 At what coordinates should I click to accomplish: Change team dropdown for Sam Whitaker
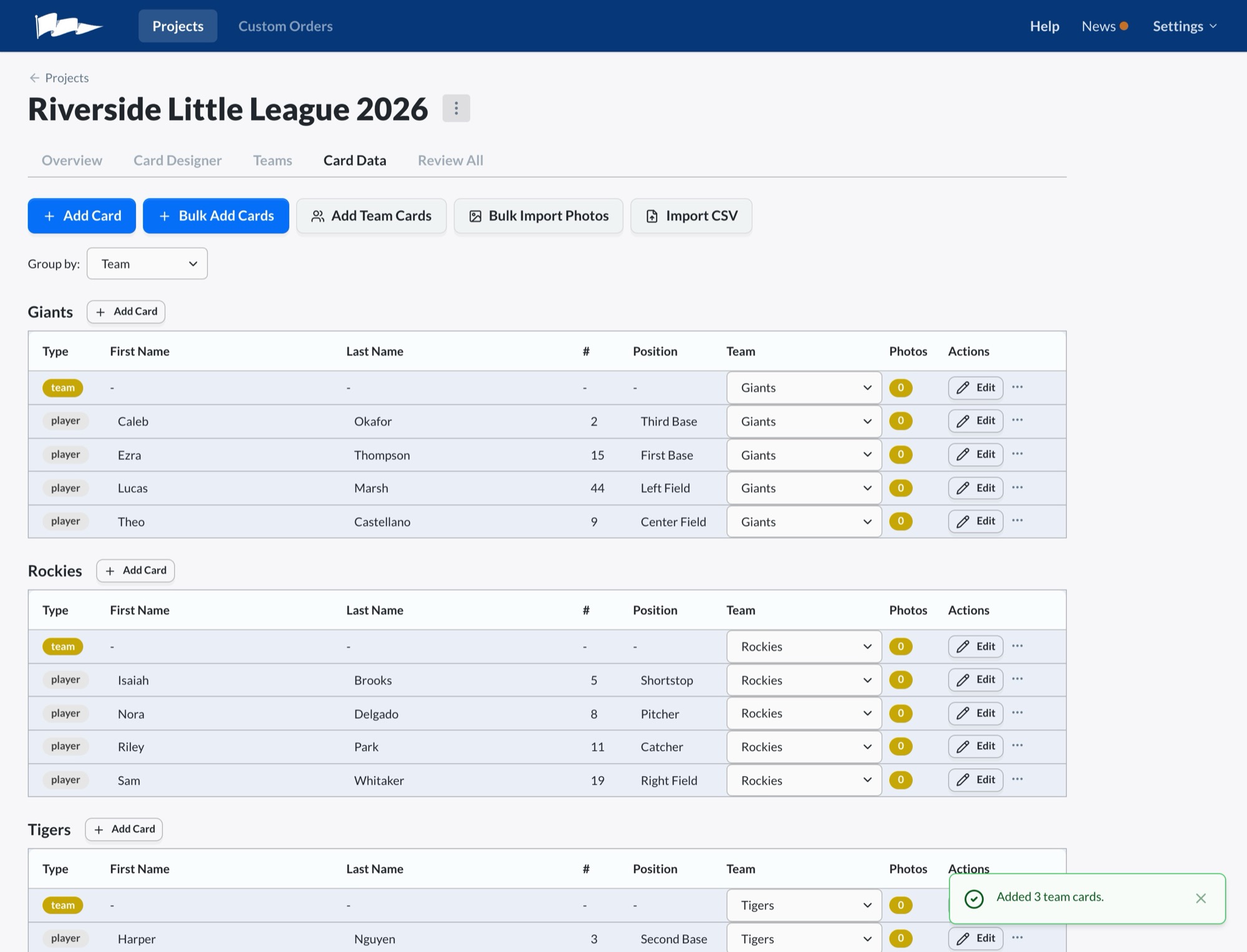tap(804, 781)
